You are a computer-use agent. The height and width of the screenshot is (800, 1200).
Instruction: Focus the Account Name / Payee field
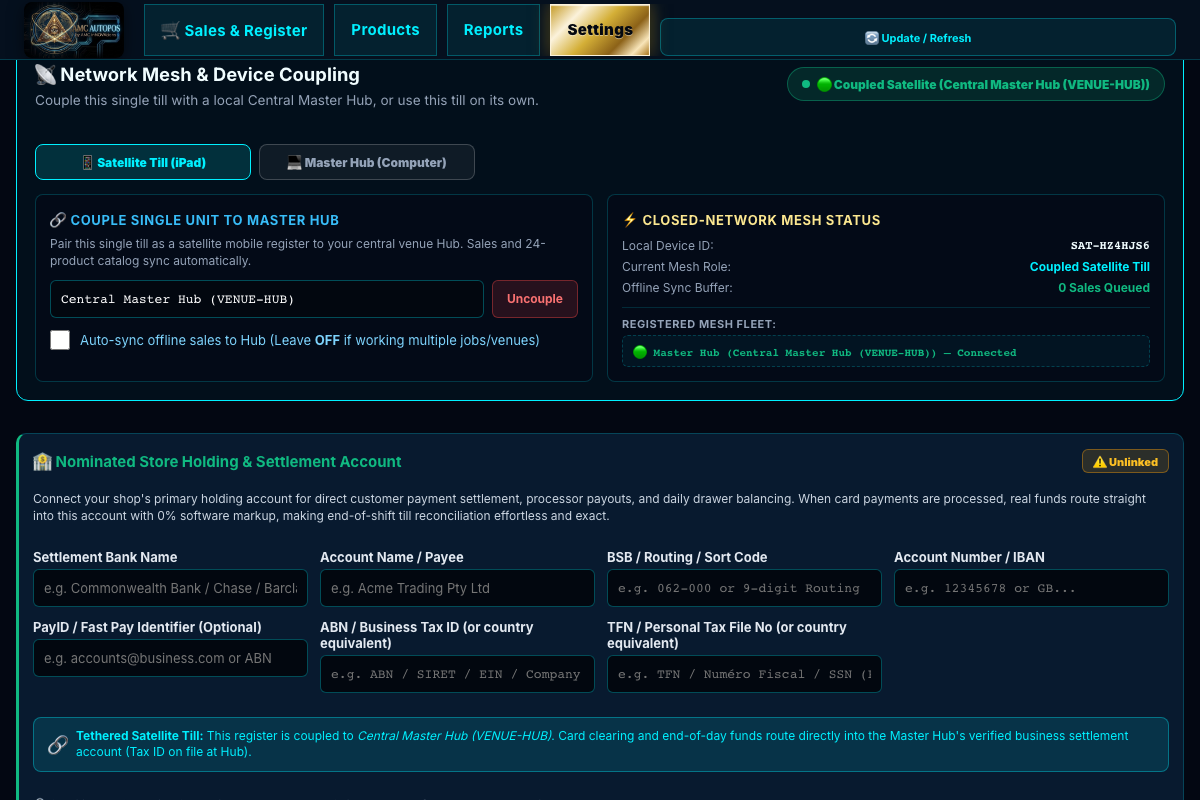pyautogui.click(x=457, y=588)
